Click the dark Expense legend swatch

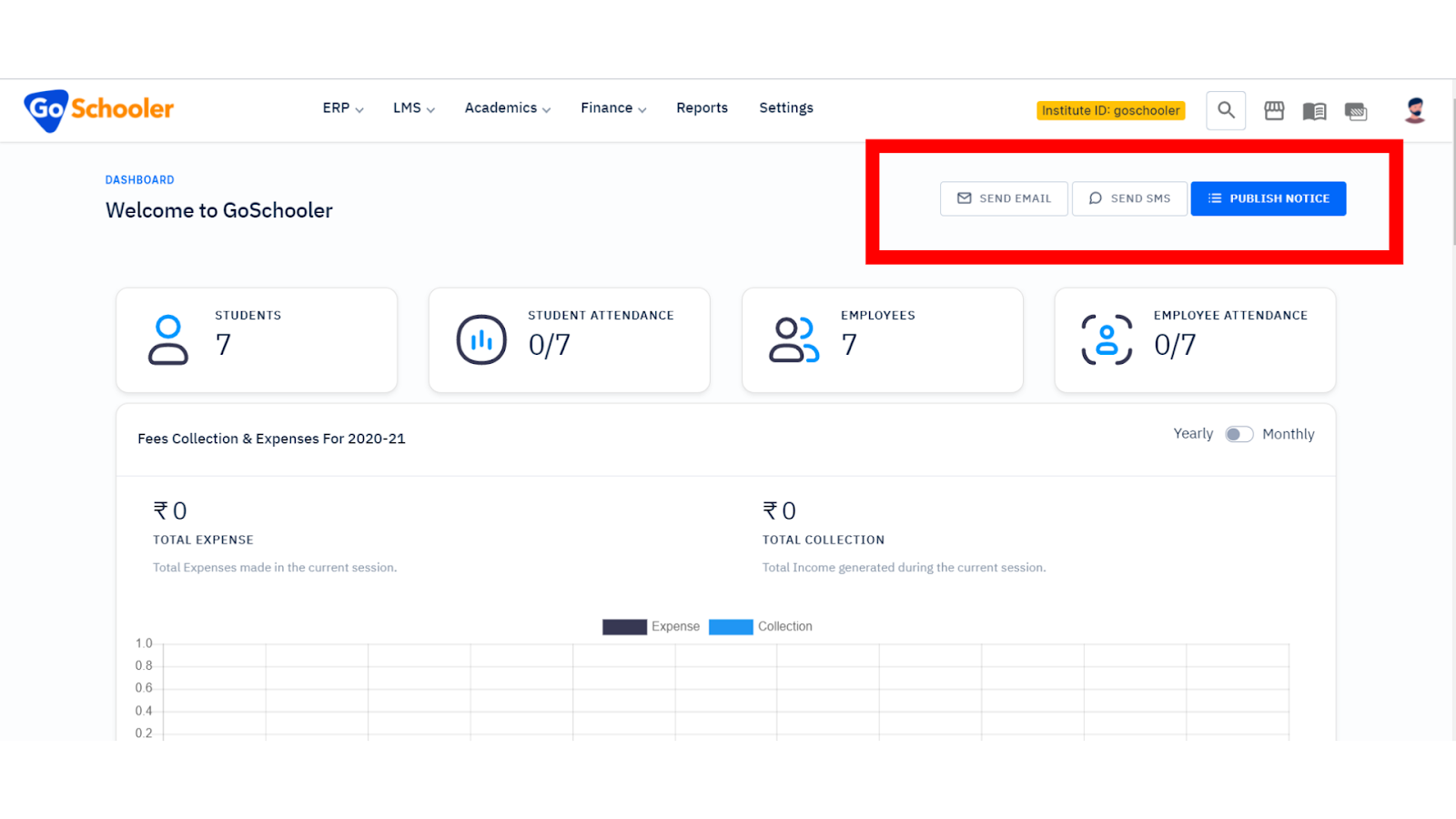(x=624, y=627)
